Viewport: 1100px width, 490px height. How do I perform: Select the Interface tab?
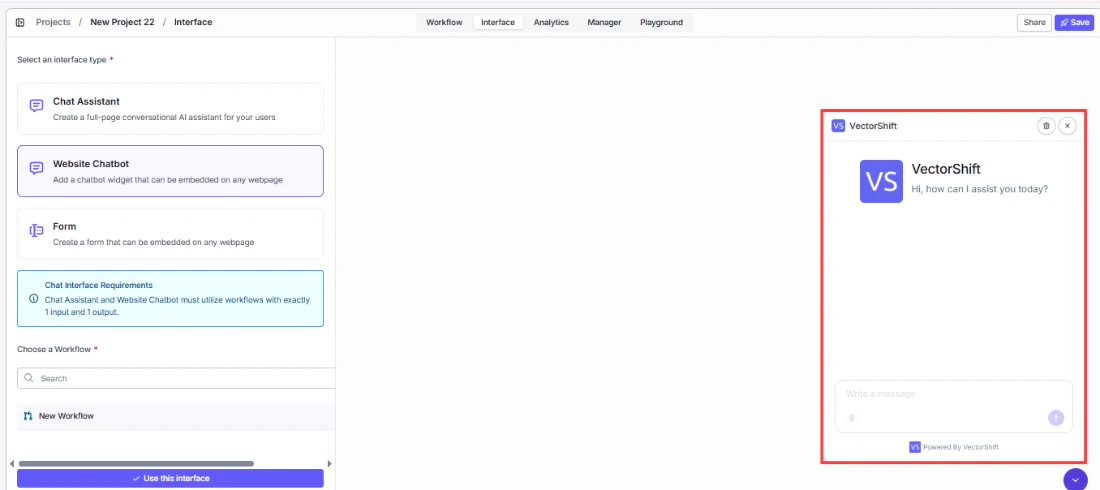[x=498, y=22]
